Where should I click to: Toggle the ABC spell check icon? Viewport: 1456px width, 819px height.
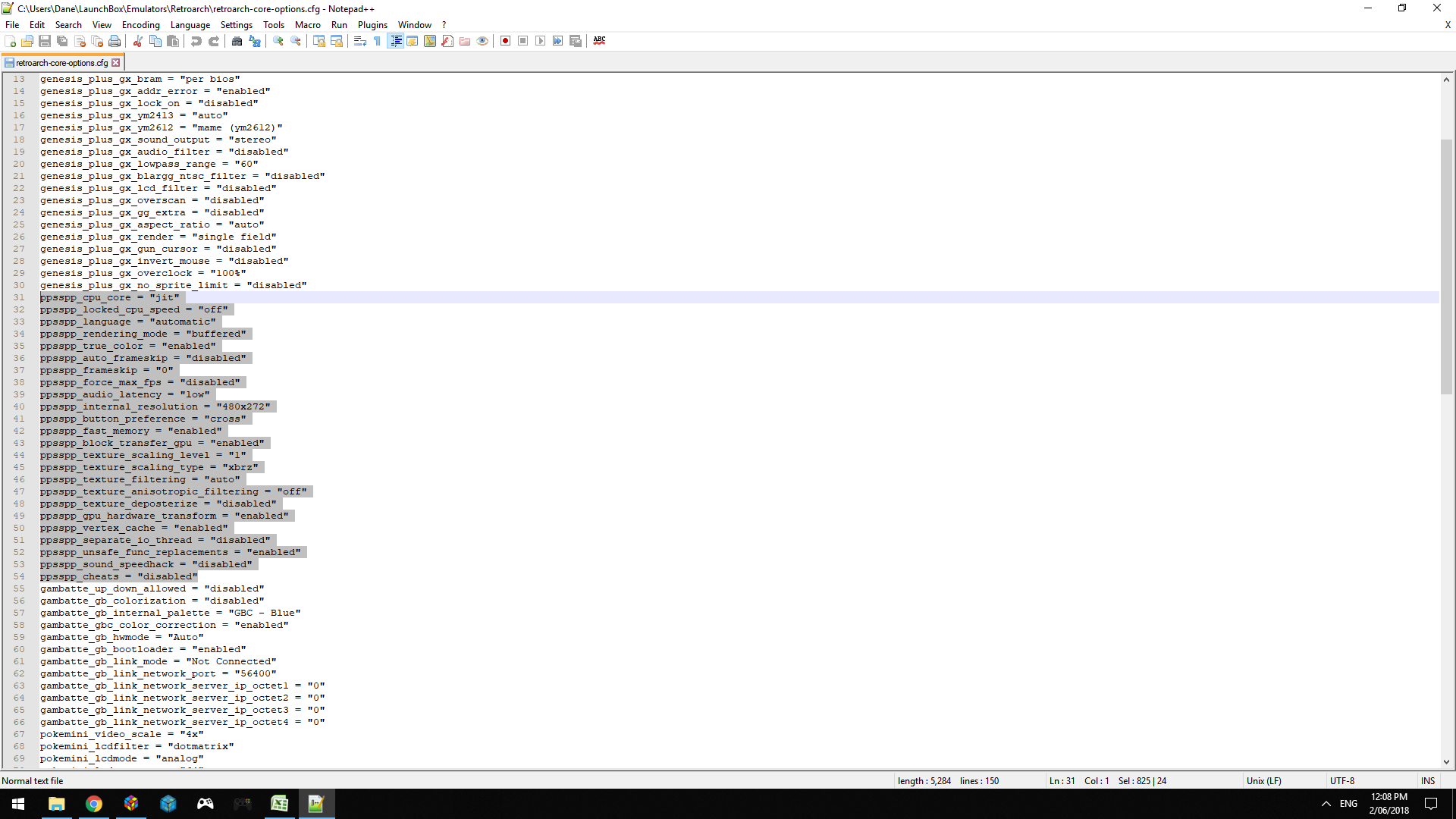599,41
